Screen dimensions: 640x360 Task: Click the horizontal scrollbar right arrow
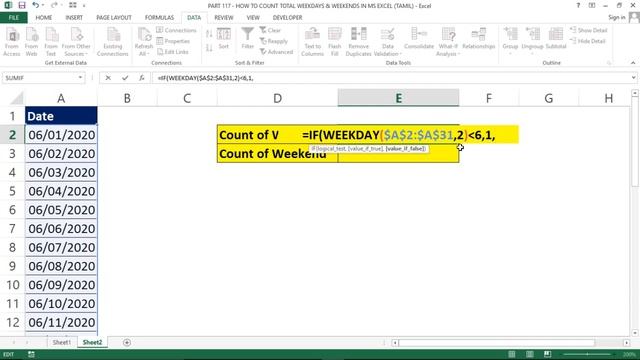tap(627, 343)
